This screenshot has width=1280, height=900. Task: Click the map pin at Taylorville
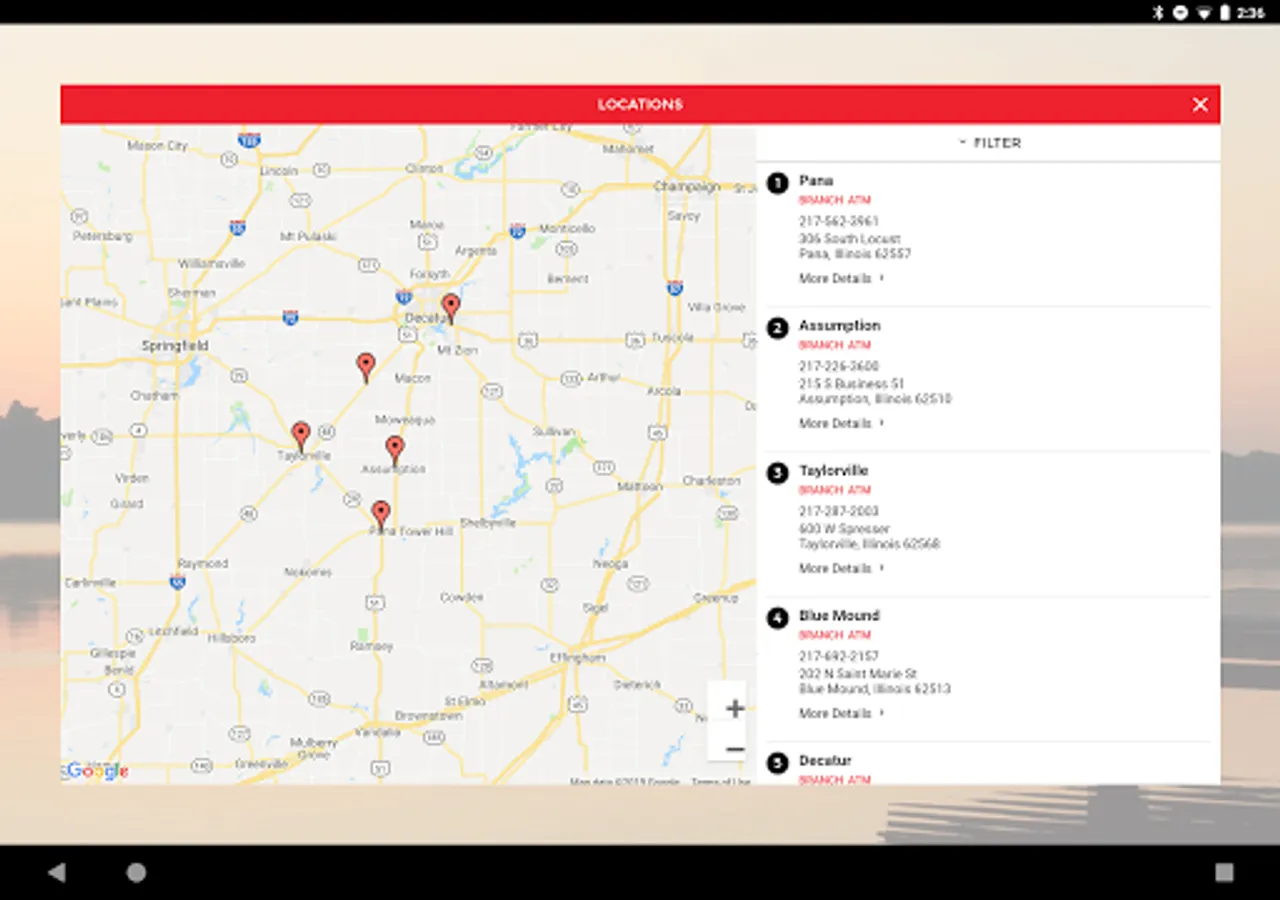click(x=301, y=436)
